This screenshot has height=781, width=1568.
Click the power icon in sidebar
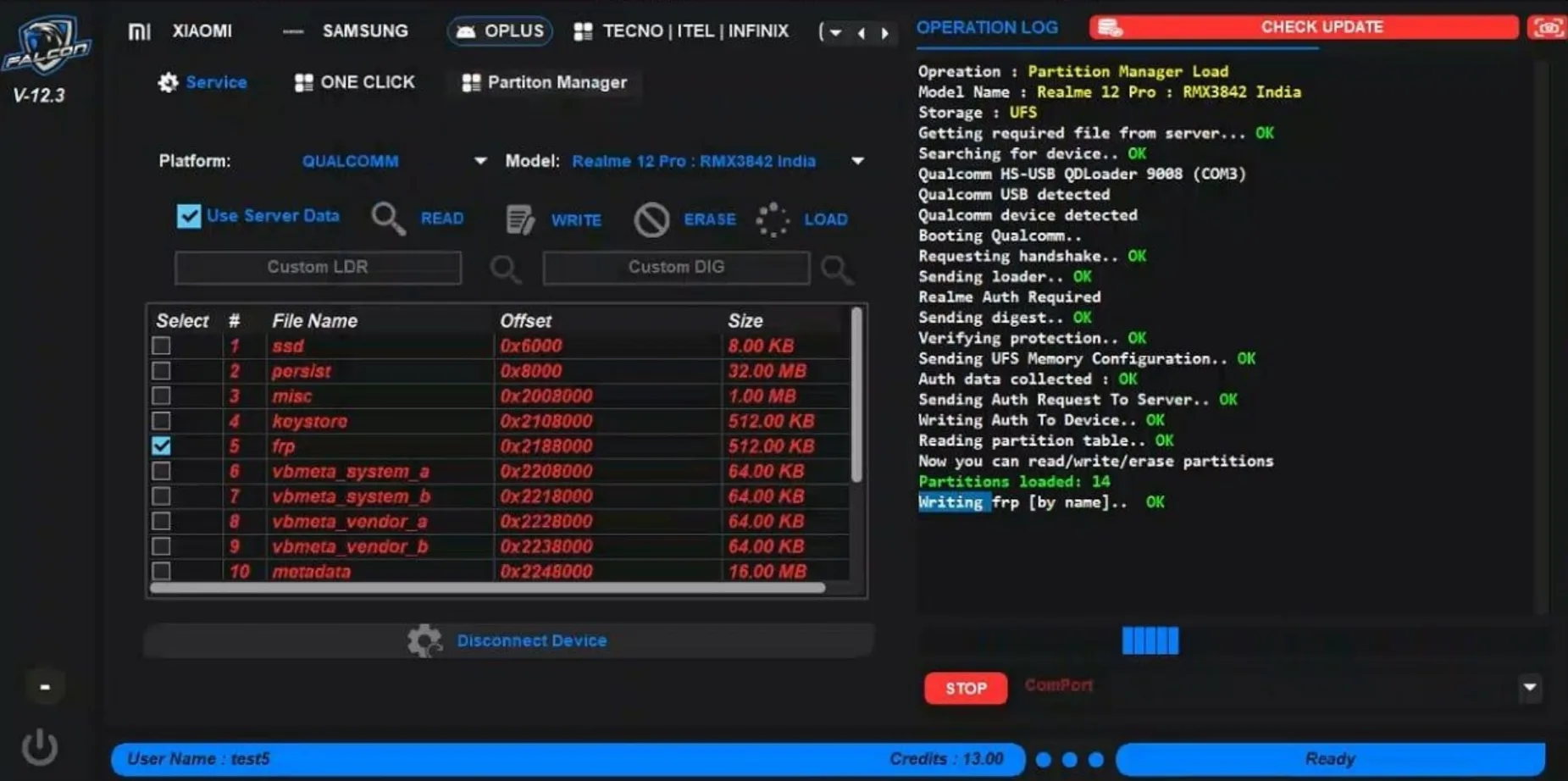pyautogui.click(x=40, y=747)
